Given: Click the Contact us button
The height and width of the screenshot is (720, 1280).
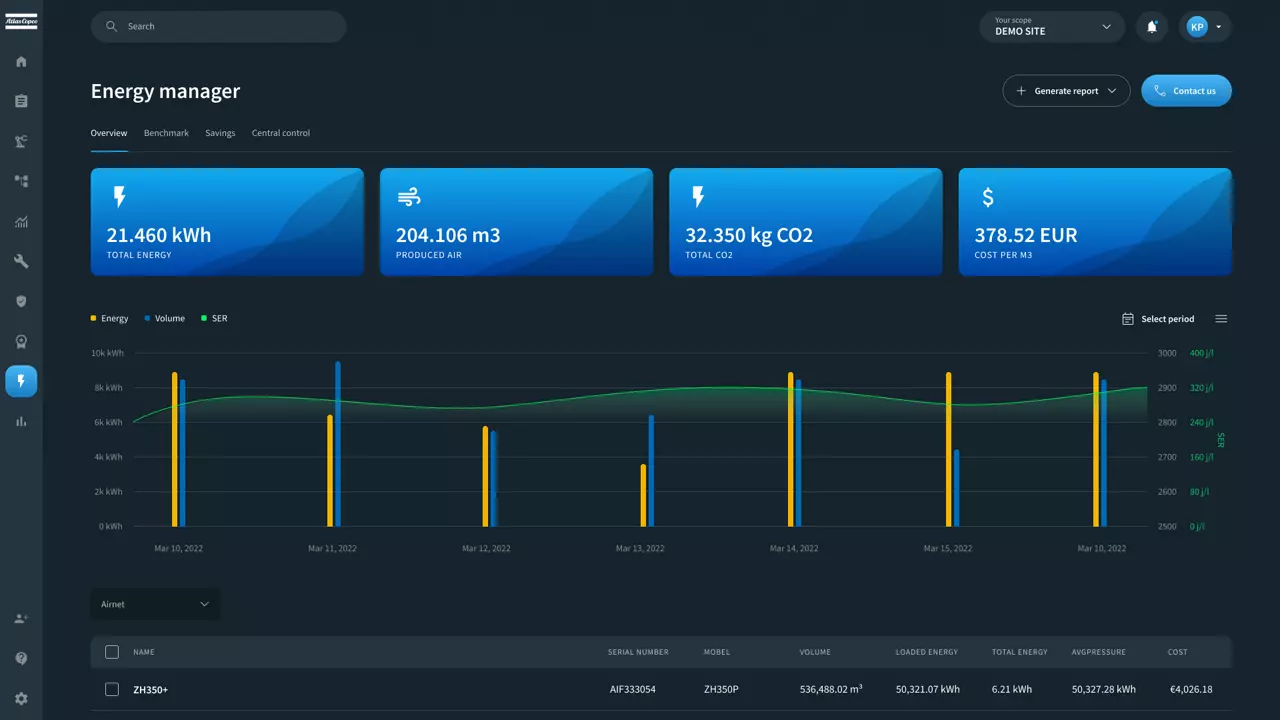Looking at the screenshot, I should point(1186,91).
